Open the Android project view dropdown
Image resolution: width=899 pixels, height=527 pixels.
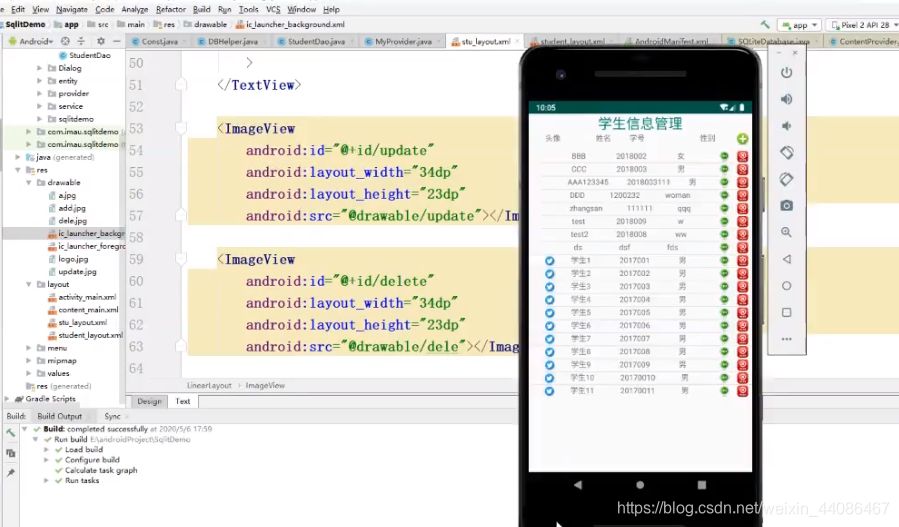click(x=31, y=41)
